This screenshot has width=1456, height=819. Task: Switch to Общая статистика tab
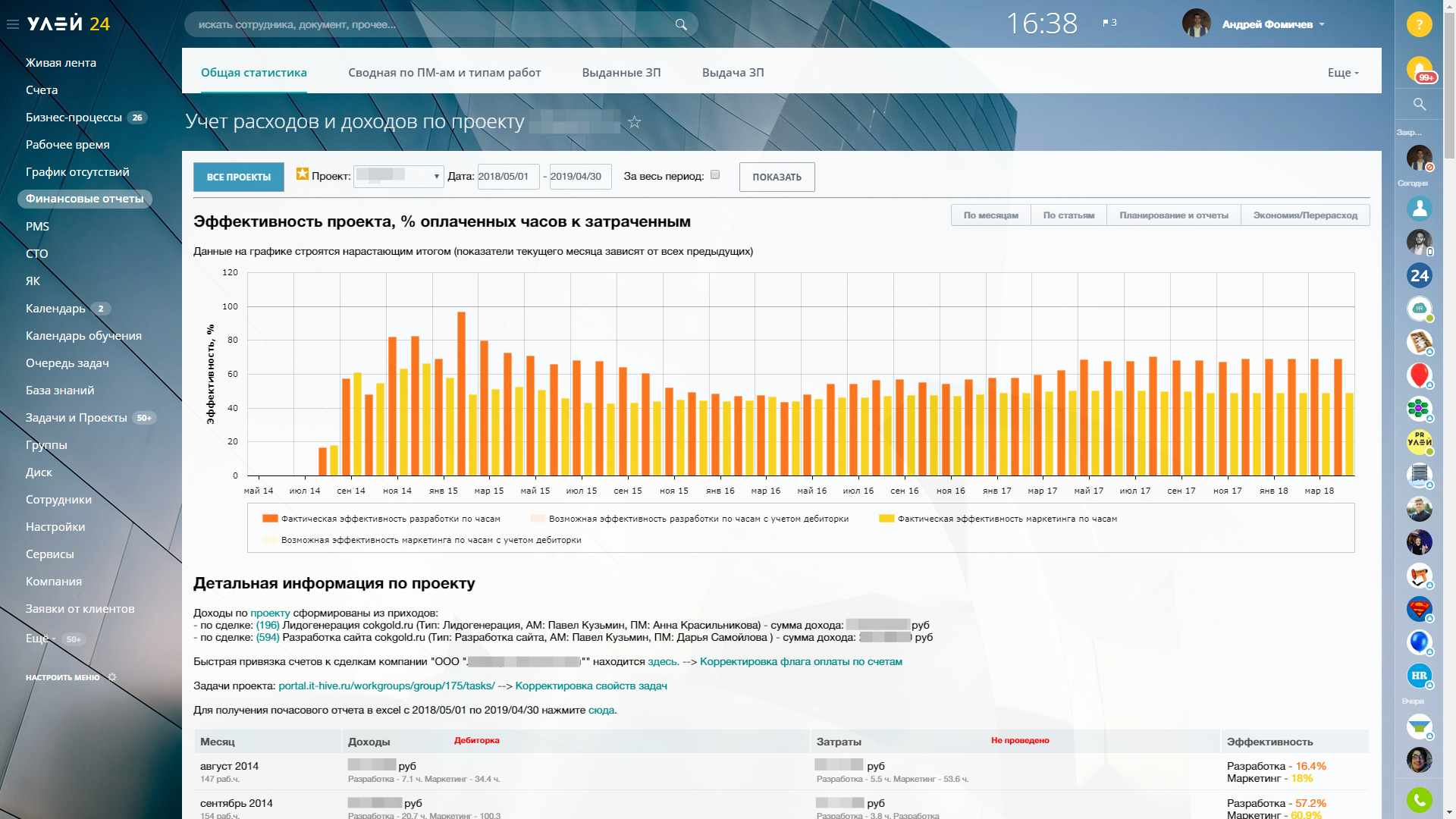click(x=254, y=73)
